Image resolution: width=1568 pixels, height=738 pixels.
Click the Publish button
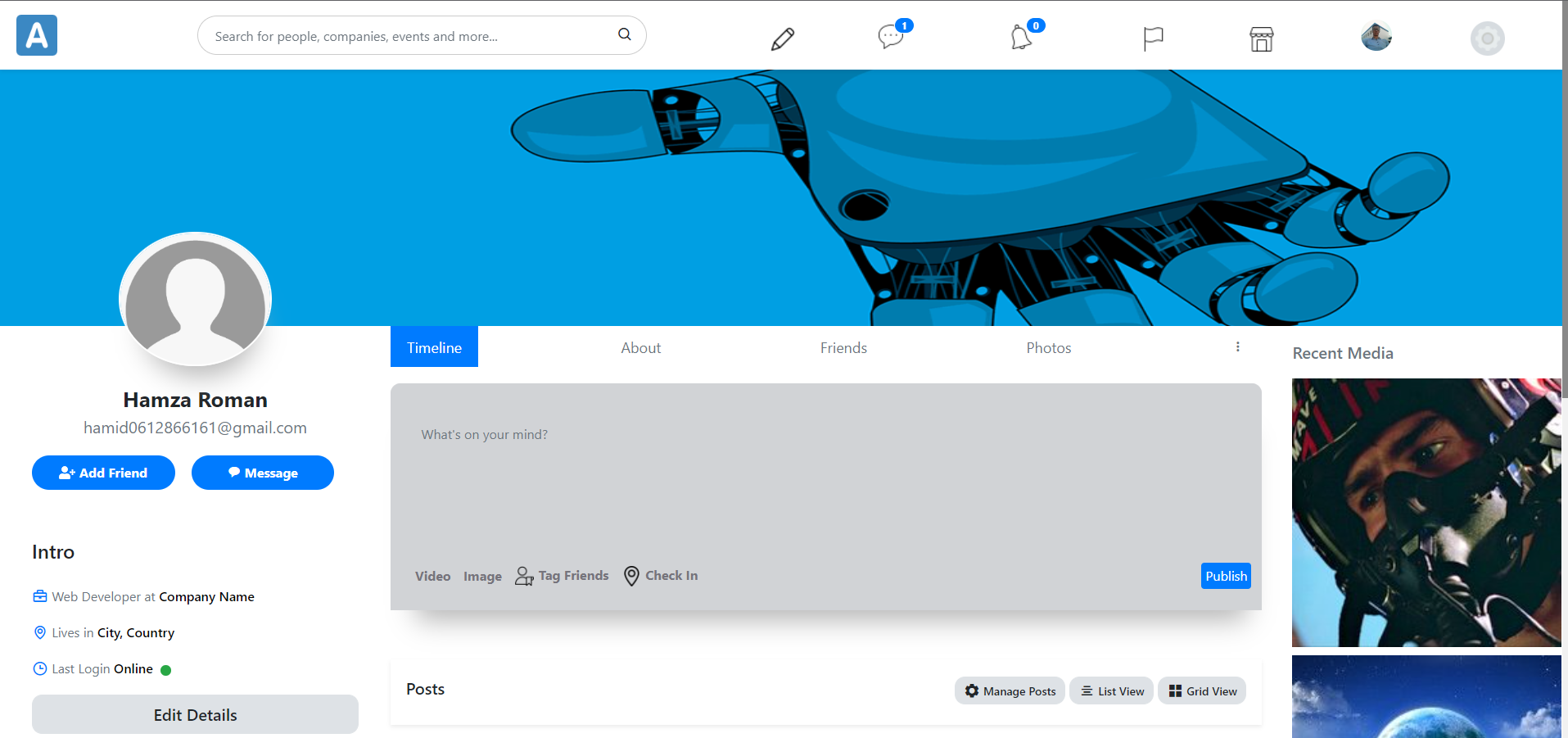coord(1226,576)
